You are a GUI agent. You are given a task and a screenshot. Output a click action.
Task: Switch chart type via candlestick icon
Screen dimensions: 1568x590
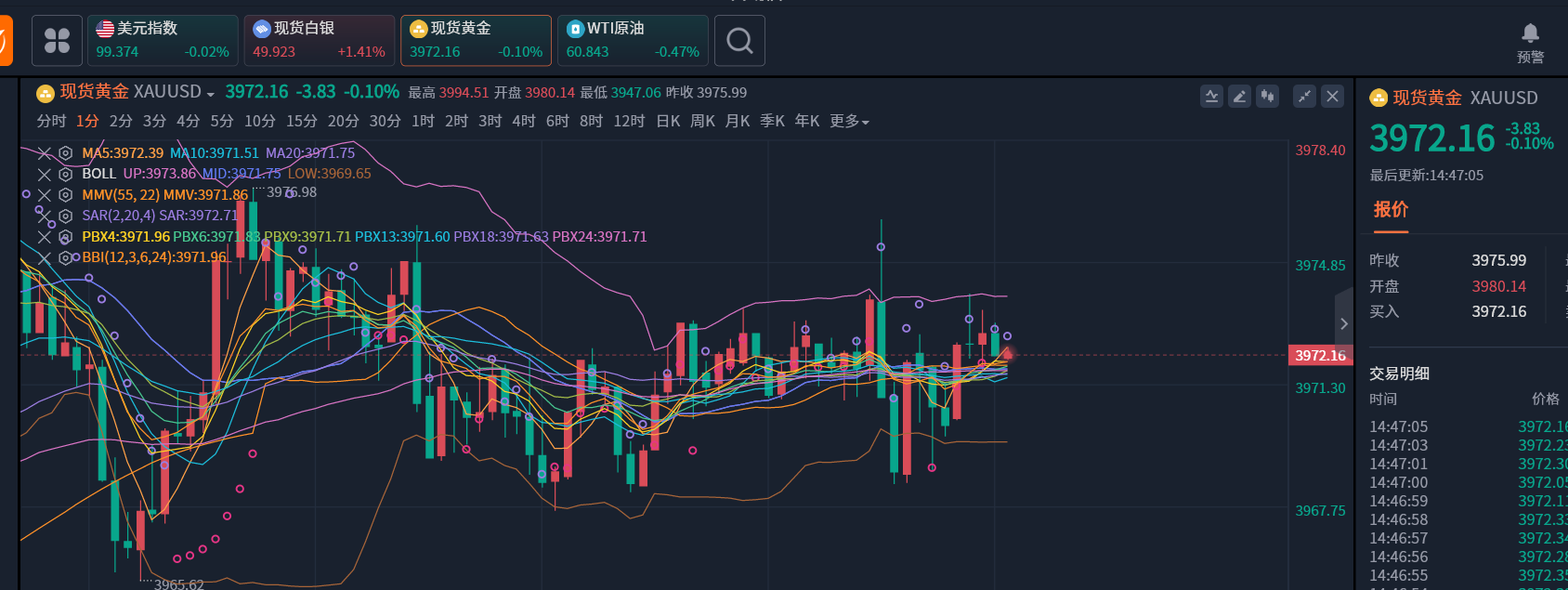coord(1267,97)
